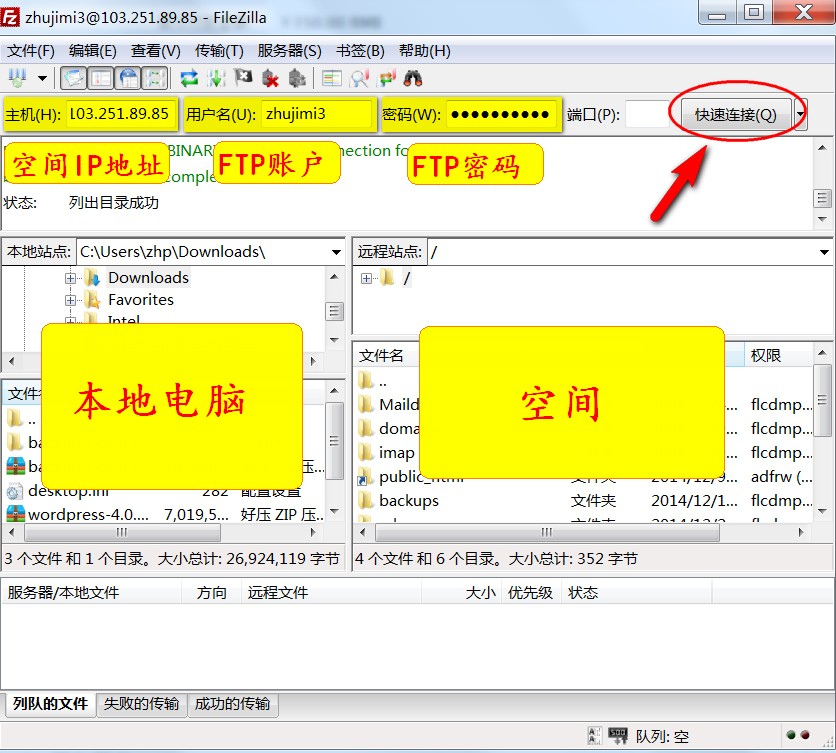This screenshot has height=753, width=836.
Task: Focus the 端口 port field
Action: (x=647, y=114)
